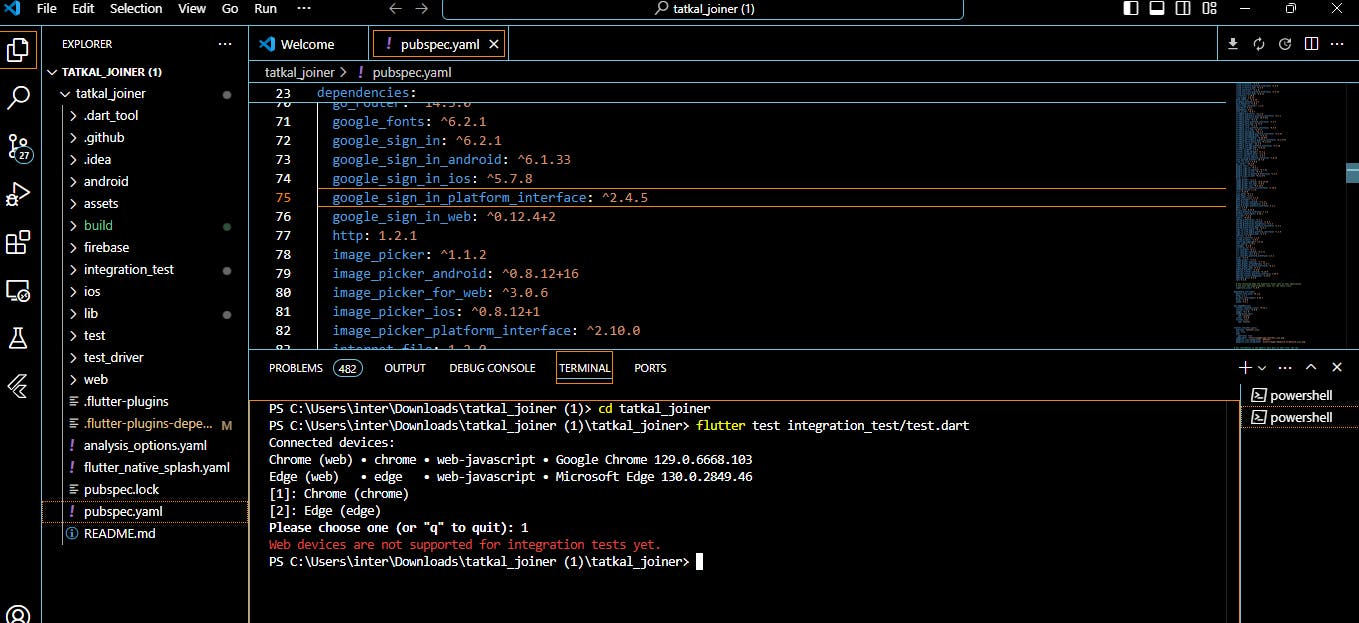The height and width of the screenshot is (623, 1359).
Task: Open the Testing flask icon
Action: (x=18, y=338)
